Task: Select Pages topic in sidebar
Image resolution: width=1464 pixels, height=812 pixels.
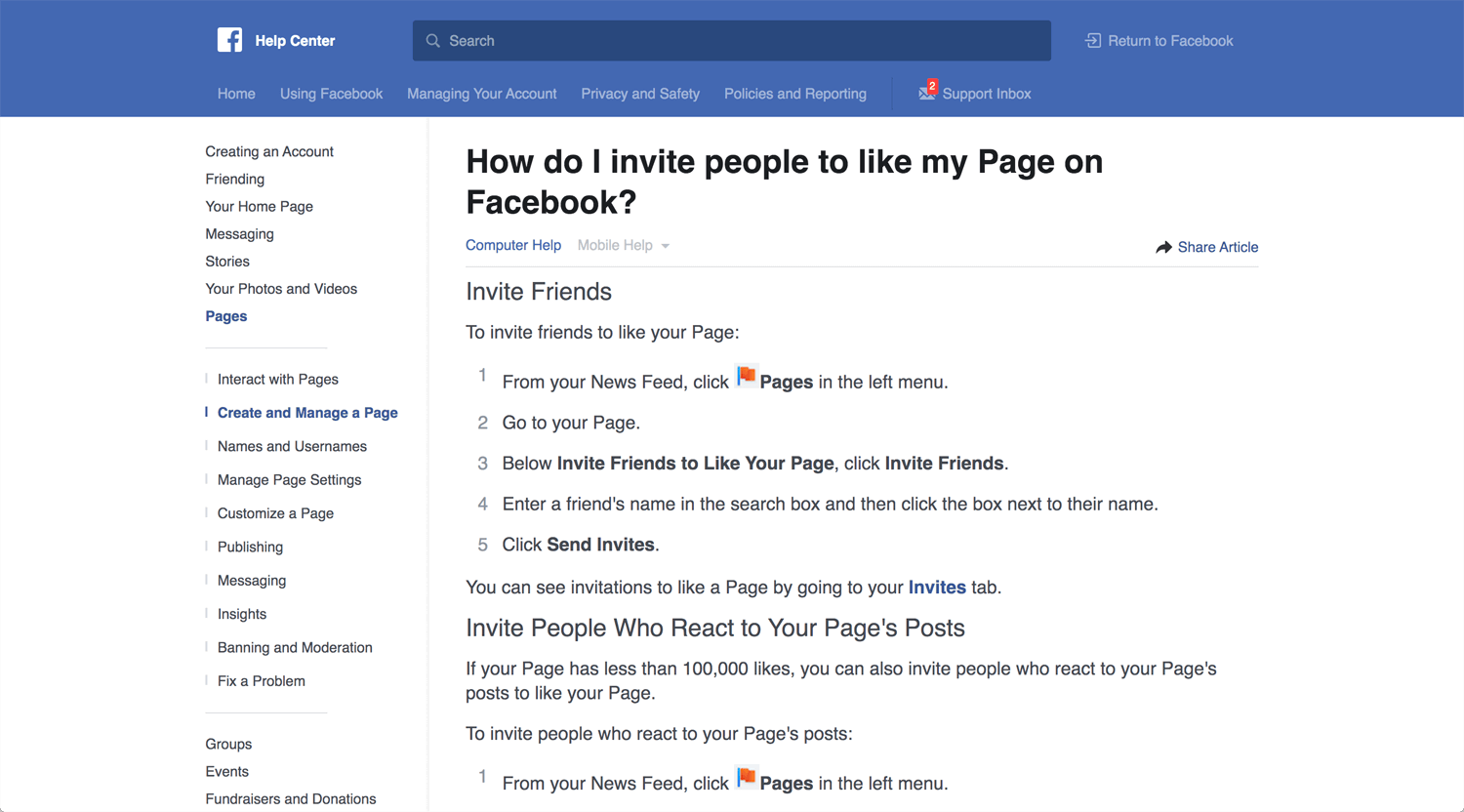Action: click(x=226, y=316)
